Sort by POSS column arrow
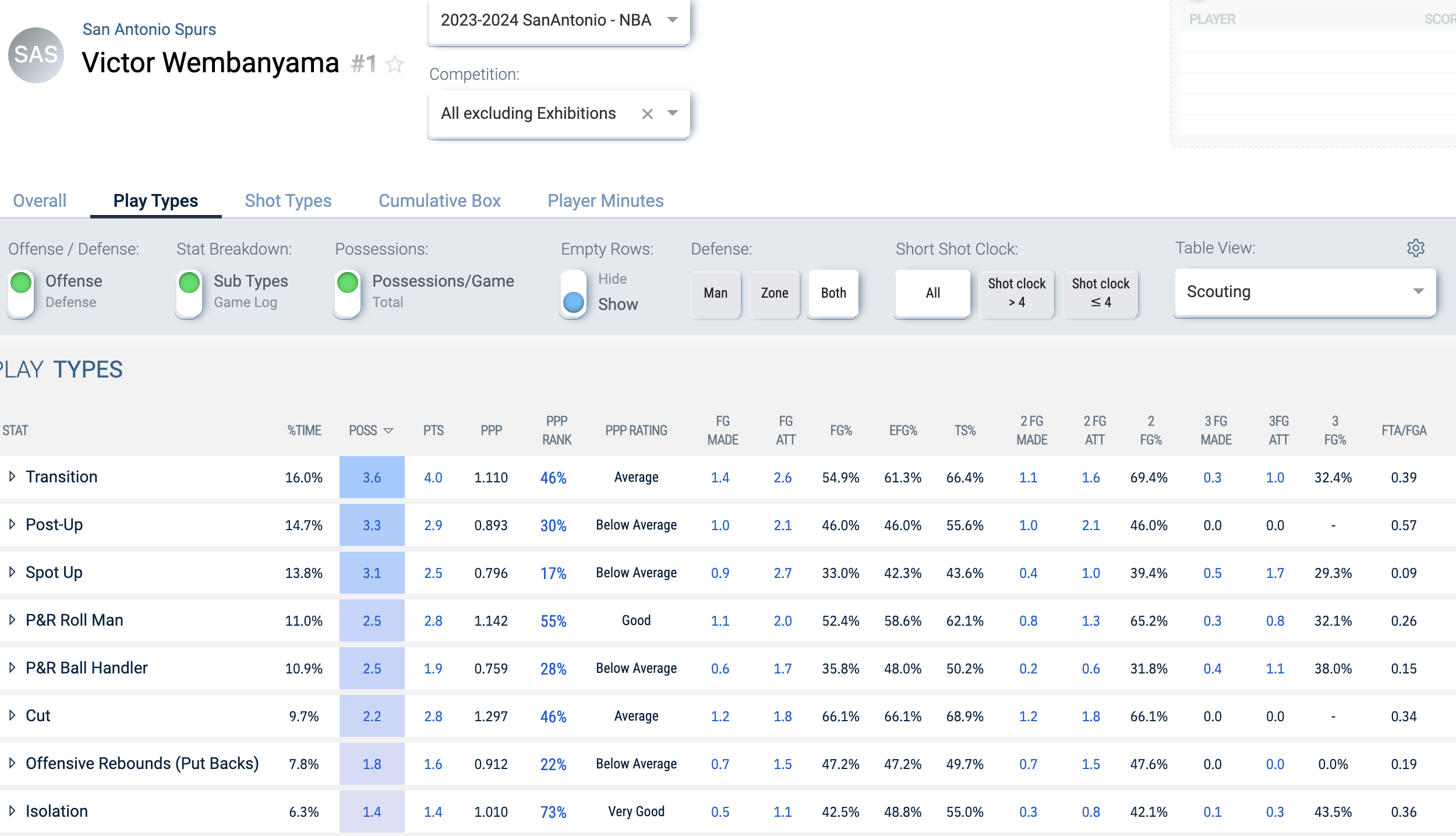Viewport: 1456px width, 836px height. [x=388, y=431]
